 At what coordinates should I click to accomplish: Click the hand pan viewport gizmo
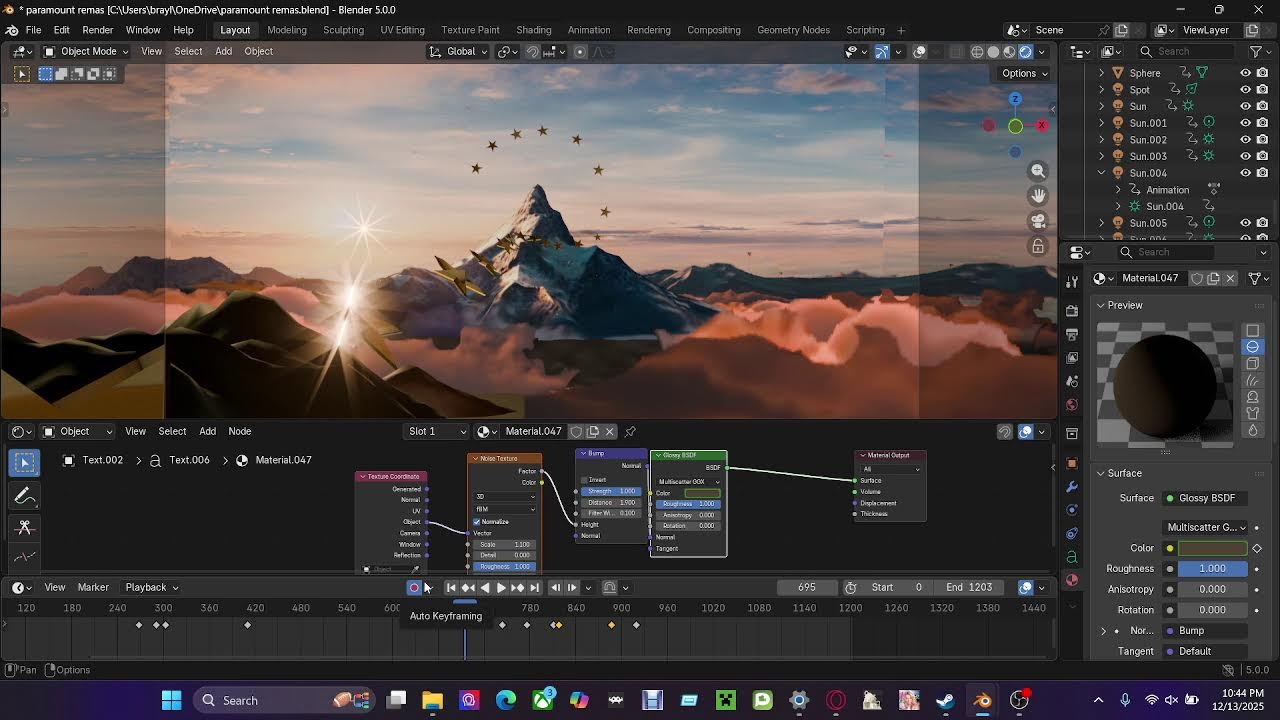pos(1038,196)
